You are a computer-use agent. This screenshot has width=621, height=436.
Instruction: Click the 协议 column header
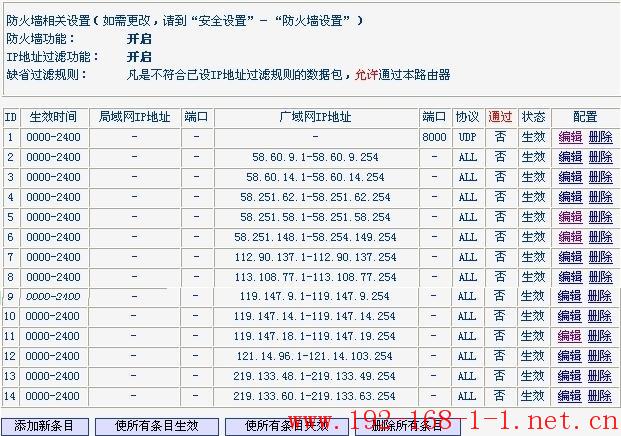[x=468, y=117]
